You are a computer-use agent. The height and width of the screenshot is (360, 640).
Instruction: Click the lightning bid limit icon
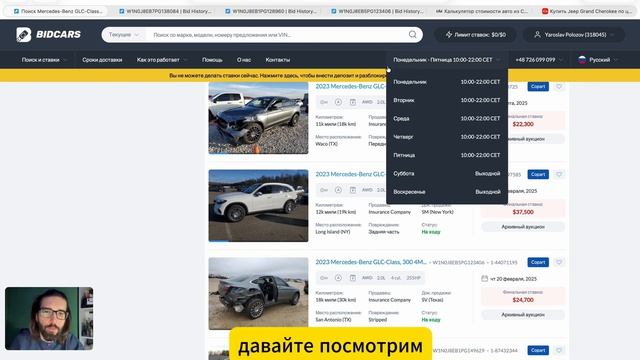pyautogui.click(x=449, y=35)
